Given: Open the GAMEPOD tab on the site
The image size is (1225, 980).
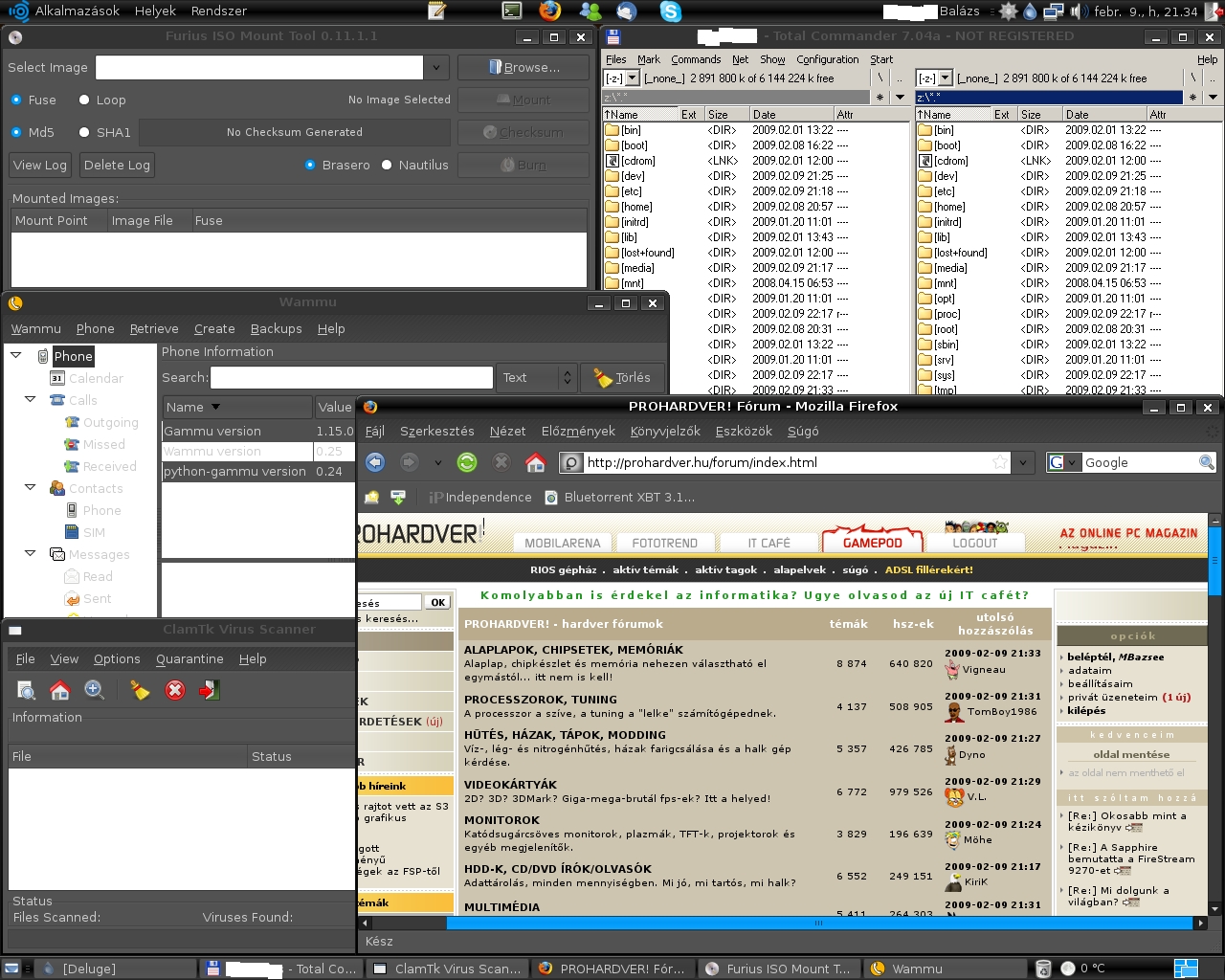Looking at the screenshot, I should pyautogui.click(x=872, y=543).
